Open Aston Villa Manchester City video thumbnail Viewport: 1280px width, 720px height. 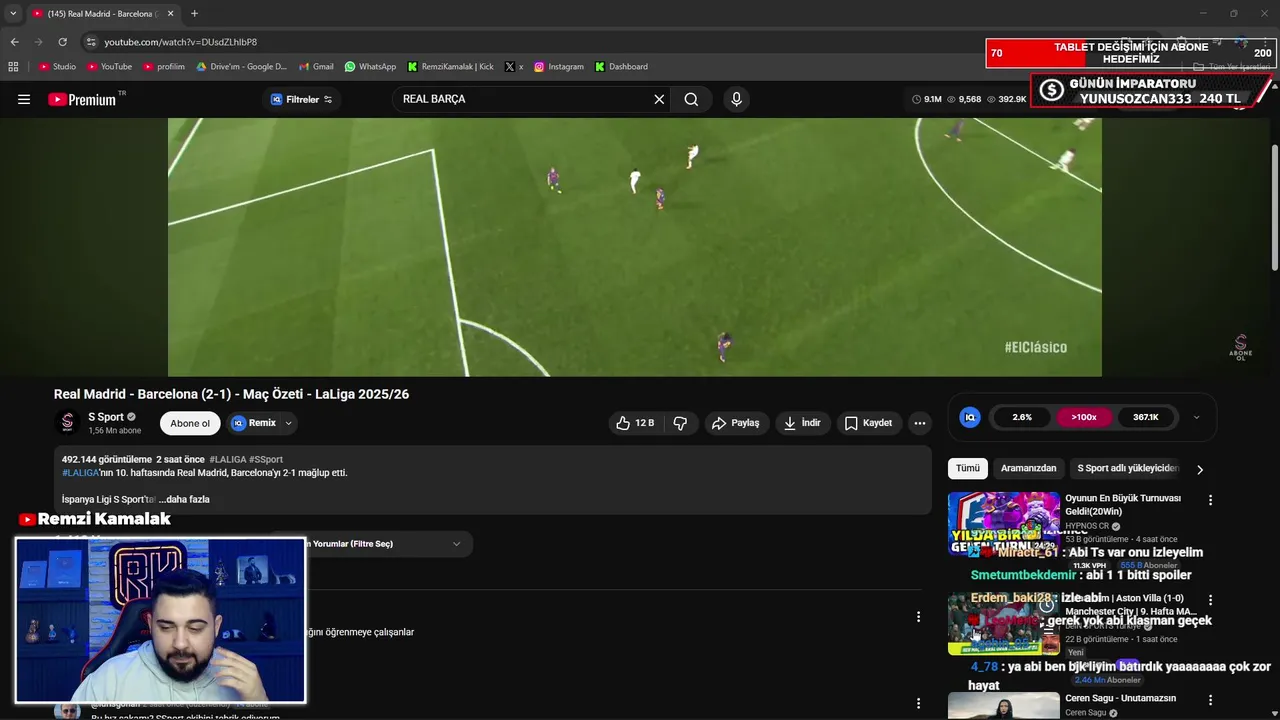point(1004,623)
